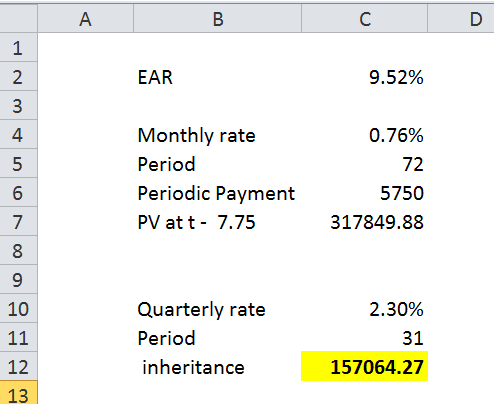Viewport: 494px width, 404px height.
Task: Click the 0.76% value cell
Action: coord(365,135)
